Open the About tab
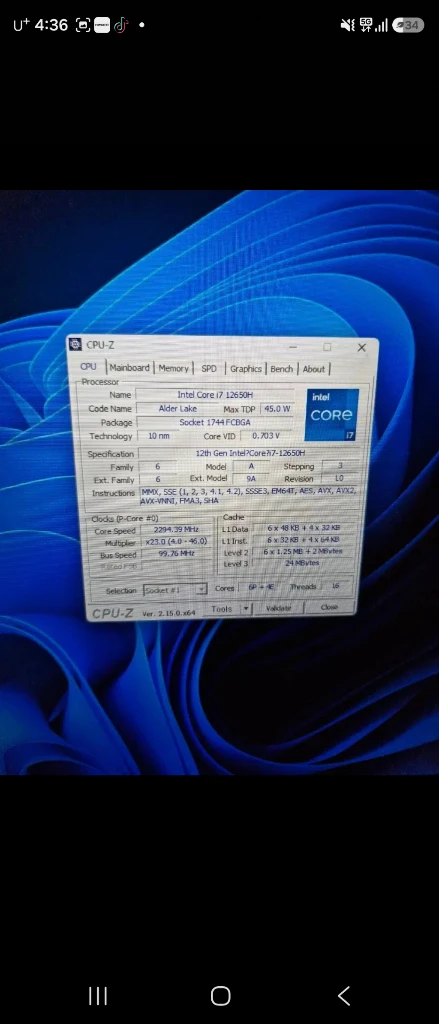 click(314, 368)
